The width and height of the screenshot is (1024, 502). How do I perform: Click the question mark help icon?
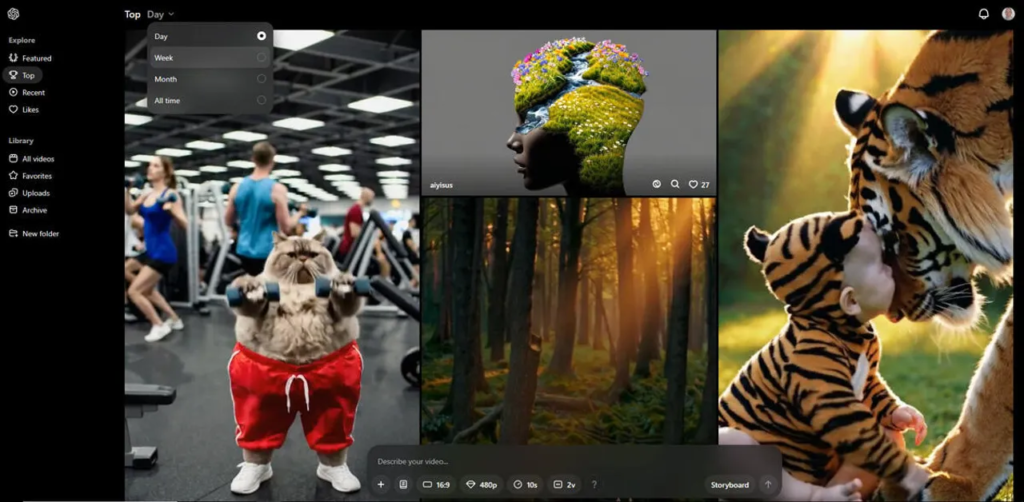click(594, 484)
